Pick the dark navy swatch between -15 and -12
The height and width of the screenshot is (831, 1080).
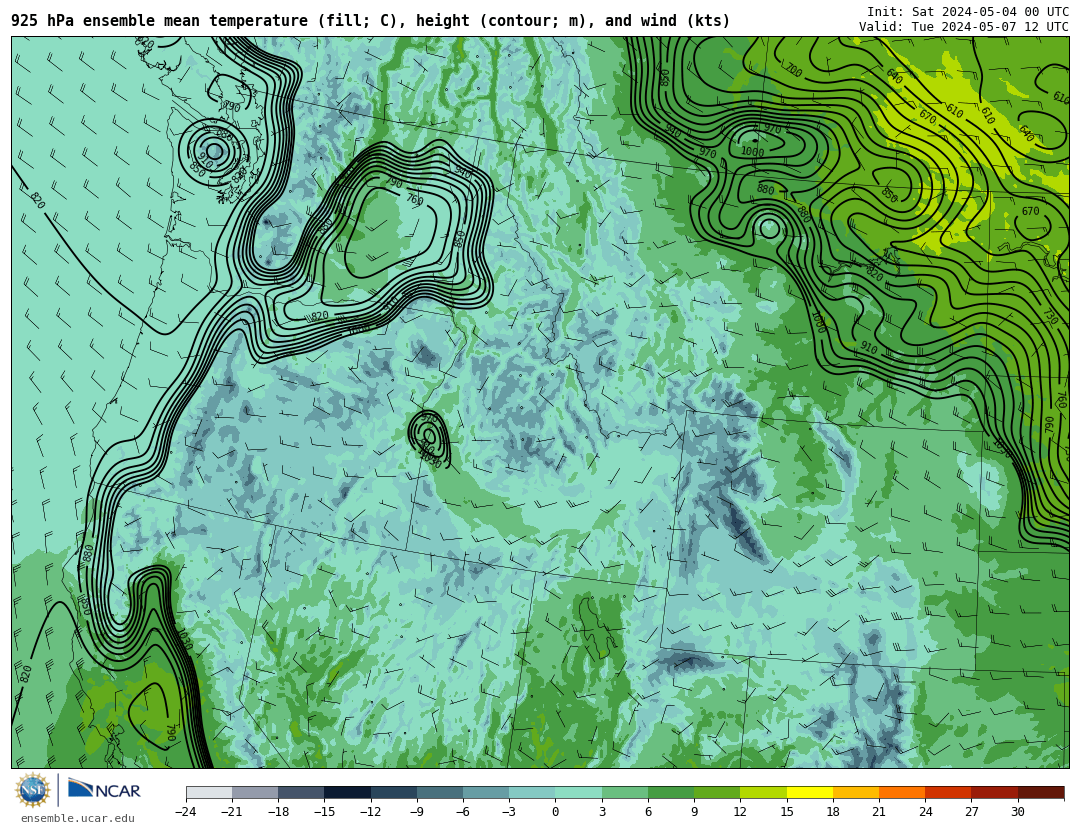(347, 792)
